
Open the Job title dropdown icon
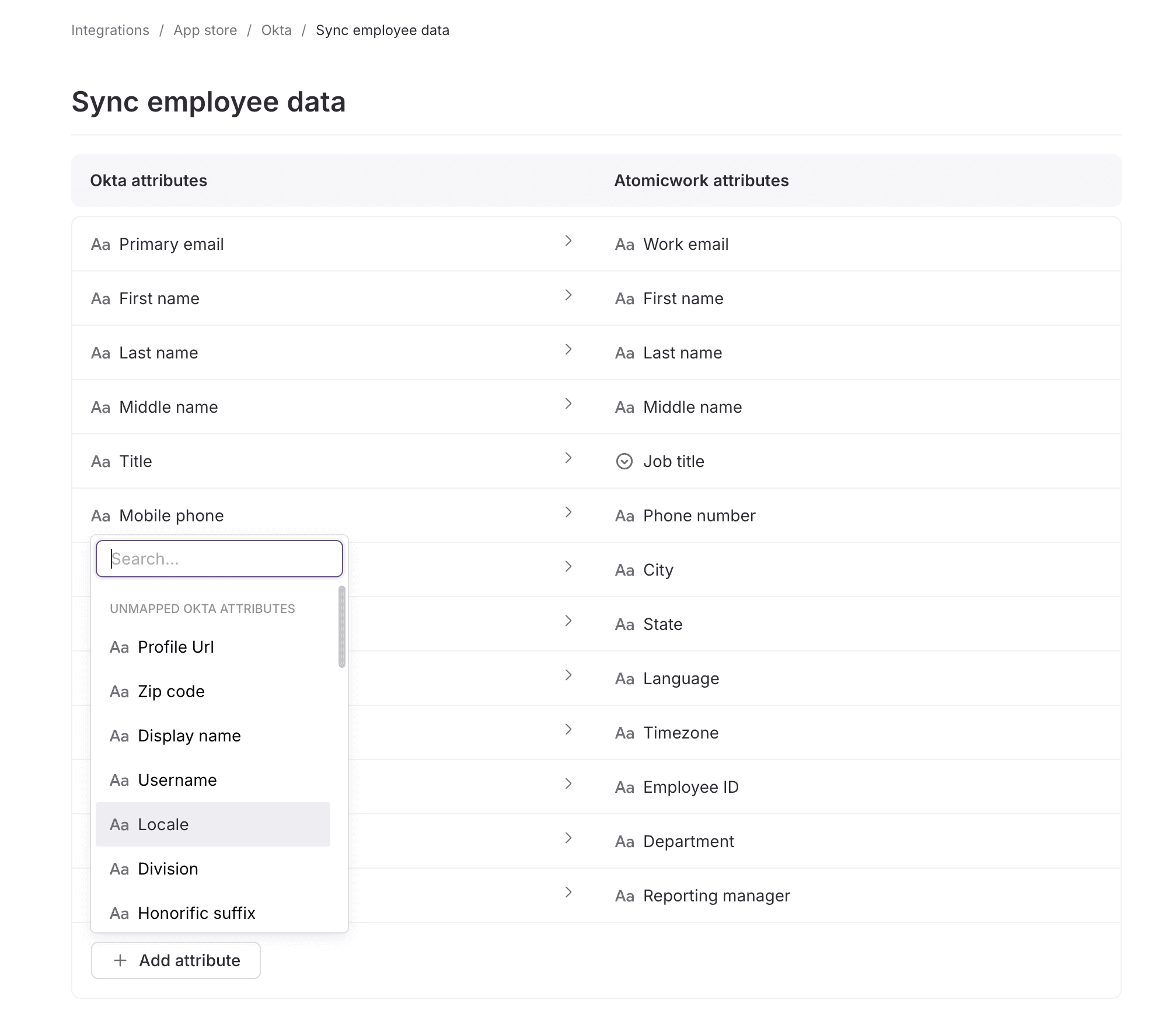pyautogui.click(x=624, y=461)
